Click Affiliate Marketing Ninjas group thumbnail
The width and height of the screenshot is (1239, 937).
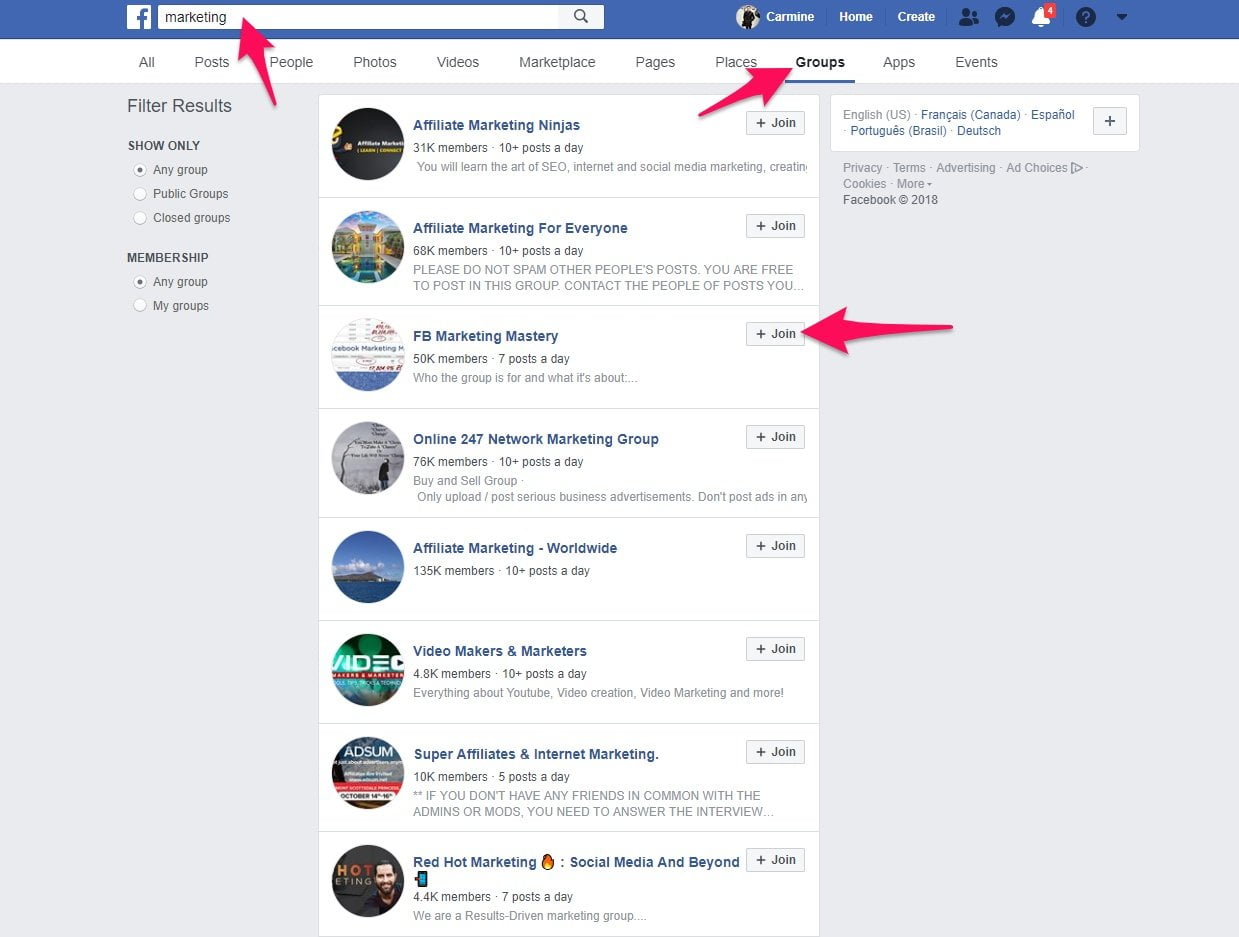point(368,144)
